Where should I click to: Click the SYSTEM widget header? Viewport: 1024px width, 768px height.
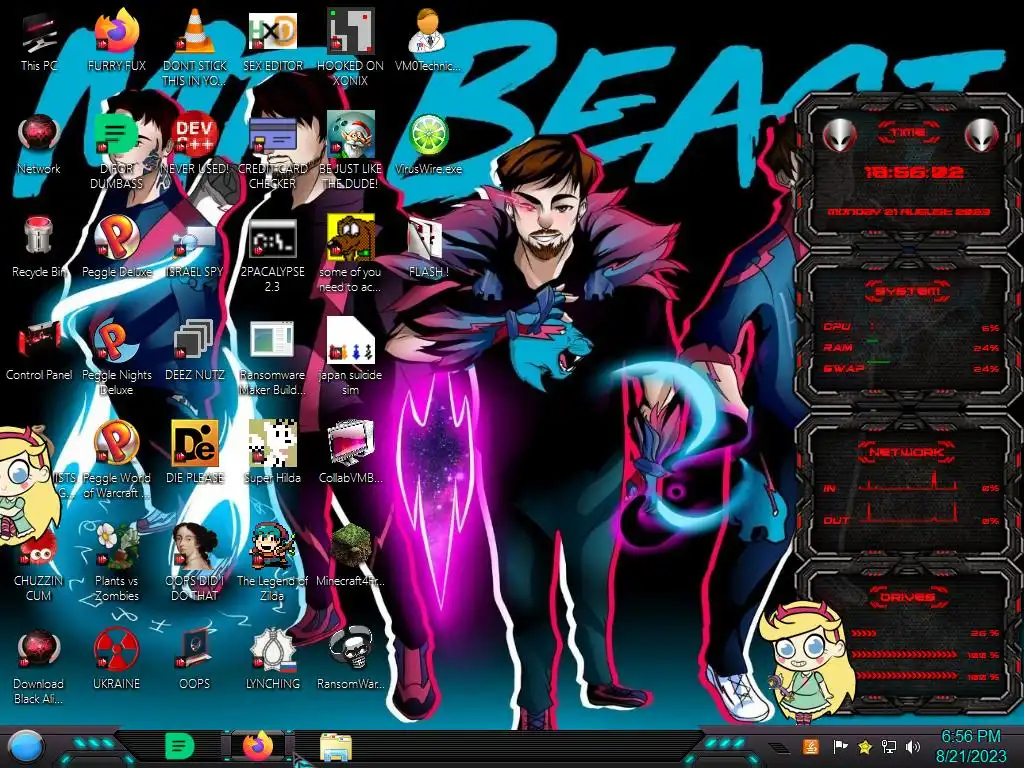pos(908,290)
